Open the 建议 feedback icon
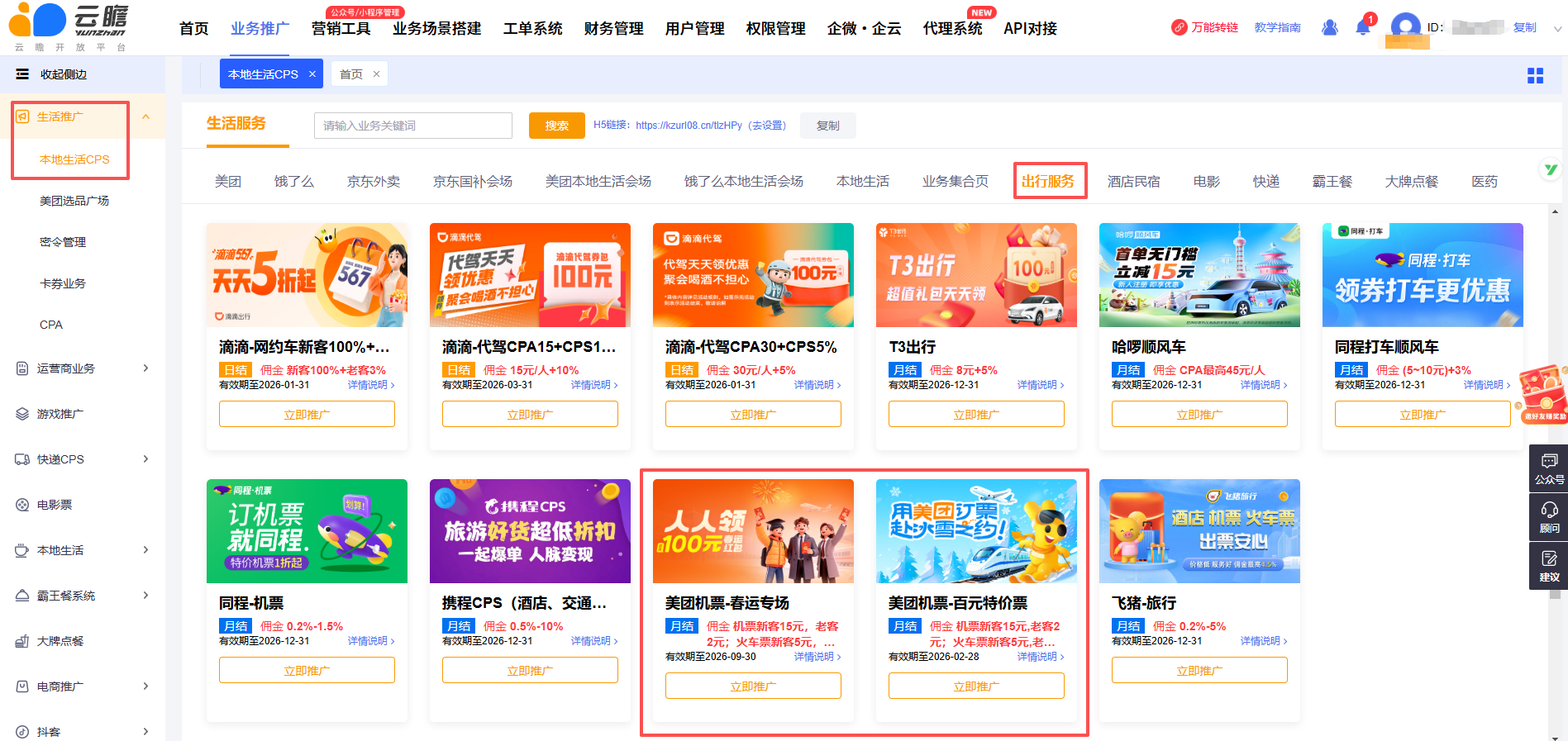Viewport: 1568px width, 741px height. (1548, 566)
